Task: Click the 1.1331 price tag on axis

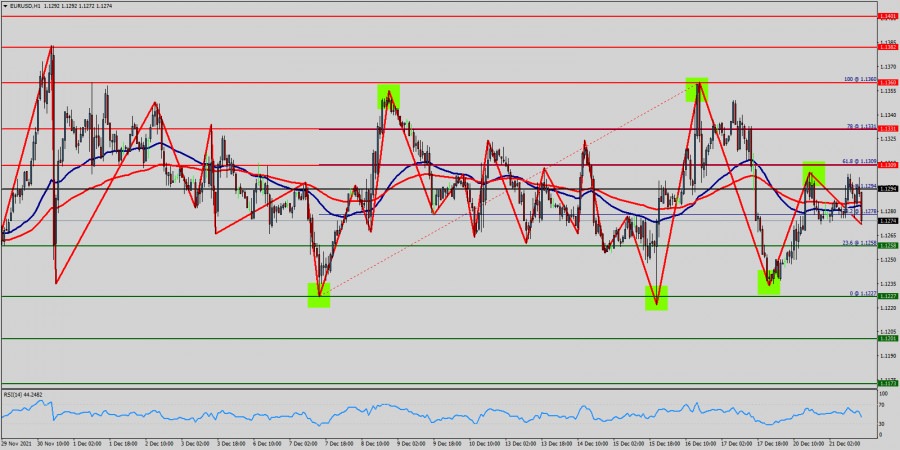Action: point(887,128)
